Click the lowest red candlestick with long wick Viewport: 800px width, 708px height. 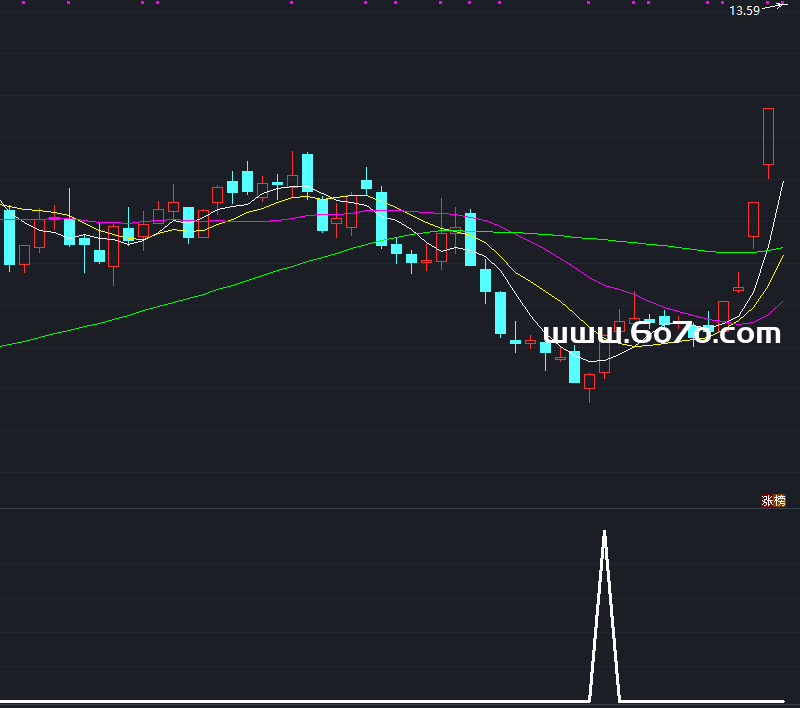pyautogui.click(x=589, y=388)
